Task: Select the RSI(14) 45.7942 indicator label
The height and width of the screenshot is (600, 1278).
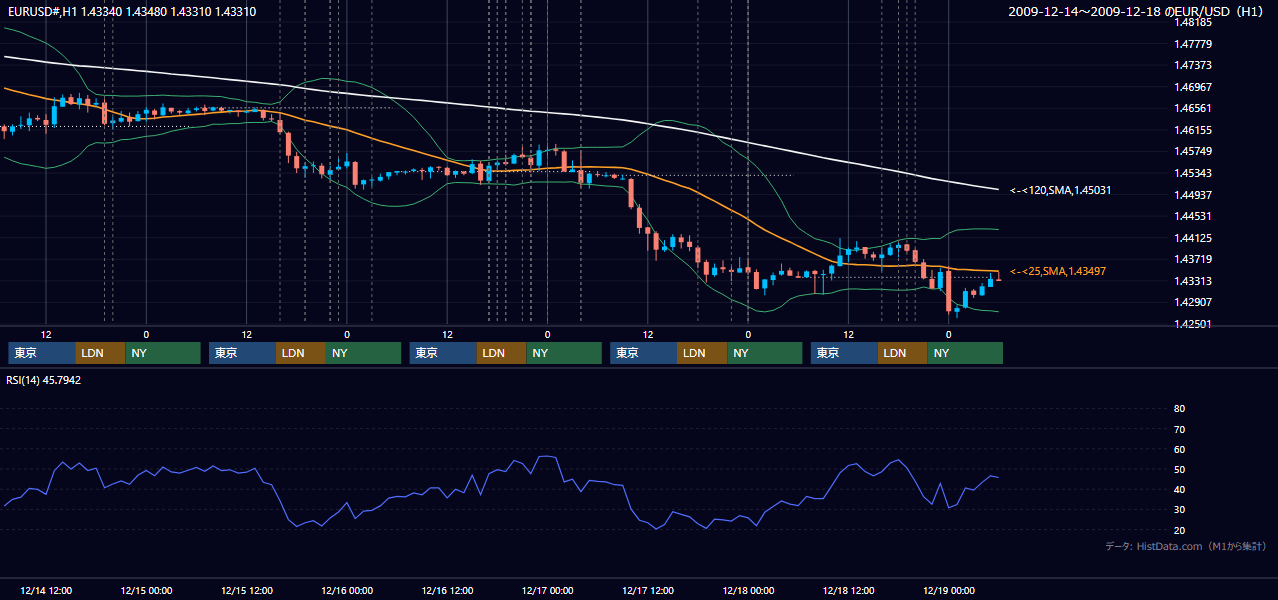Action: [44, 380]
